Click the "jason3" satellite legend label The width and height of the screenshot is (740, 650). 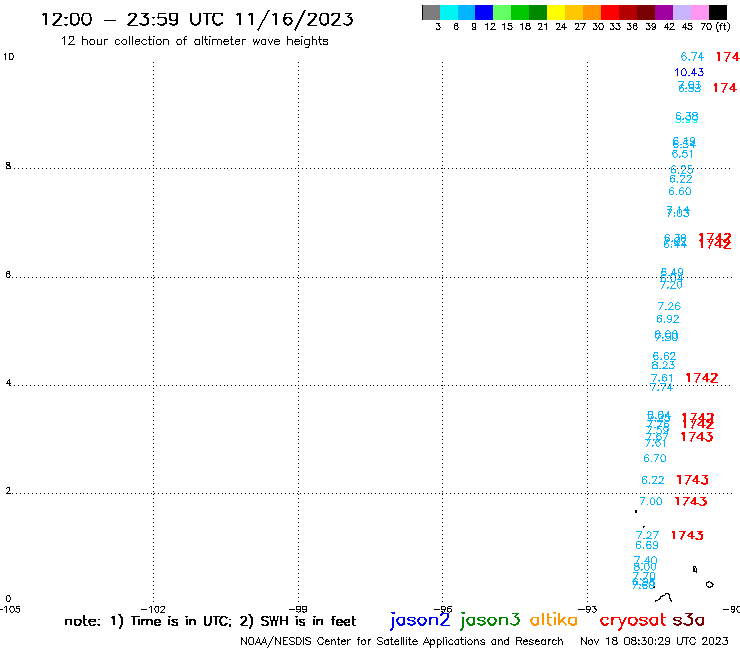click(x=490, y=620)
